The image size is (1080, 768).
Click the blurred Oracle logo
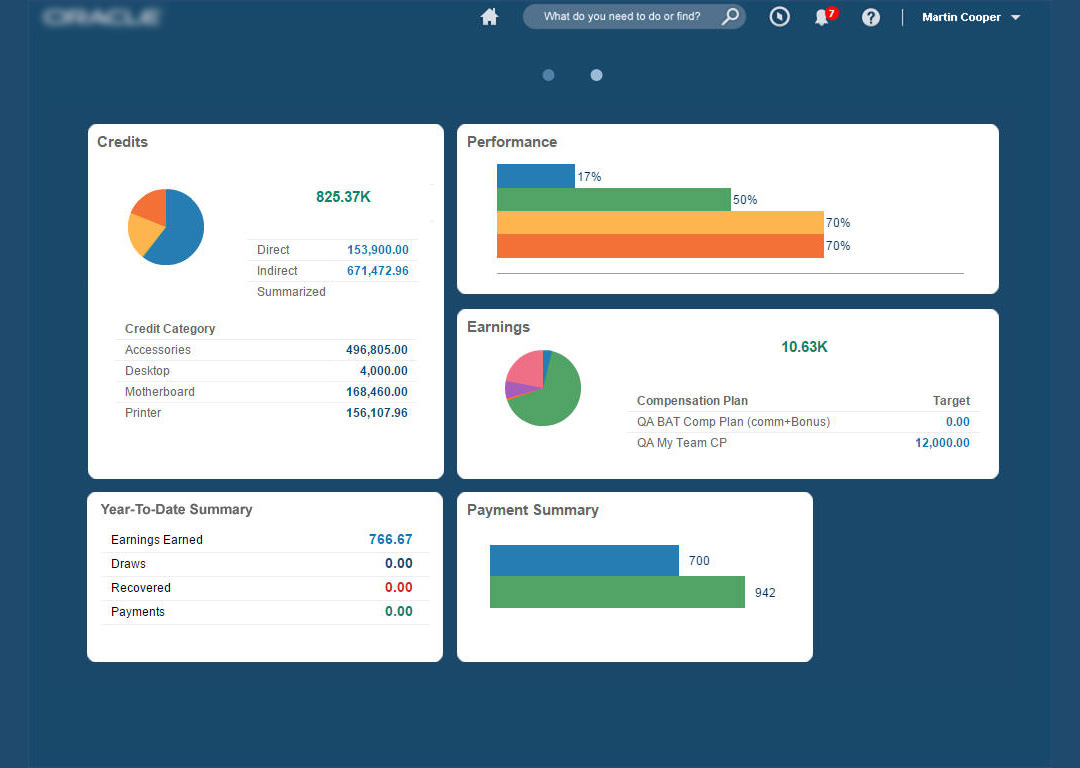pos(102,17)
